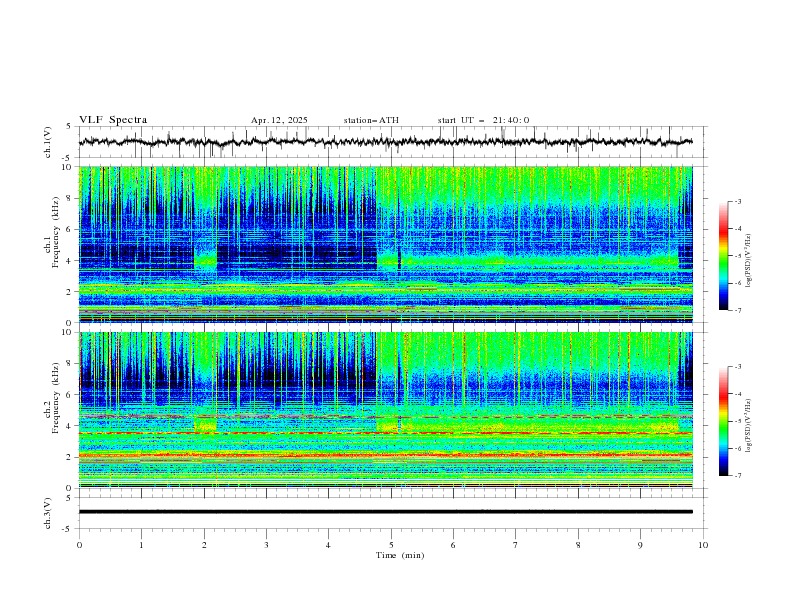
Task: Select the date text "Apr. 12, 2025"
Action: click(279, 120)
